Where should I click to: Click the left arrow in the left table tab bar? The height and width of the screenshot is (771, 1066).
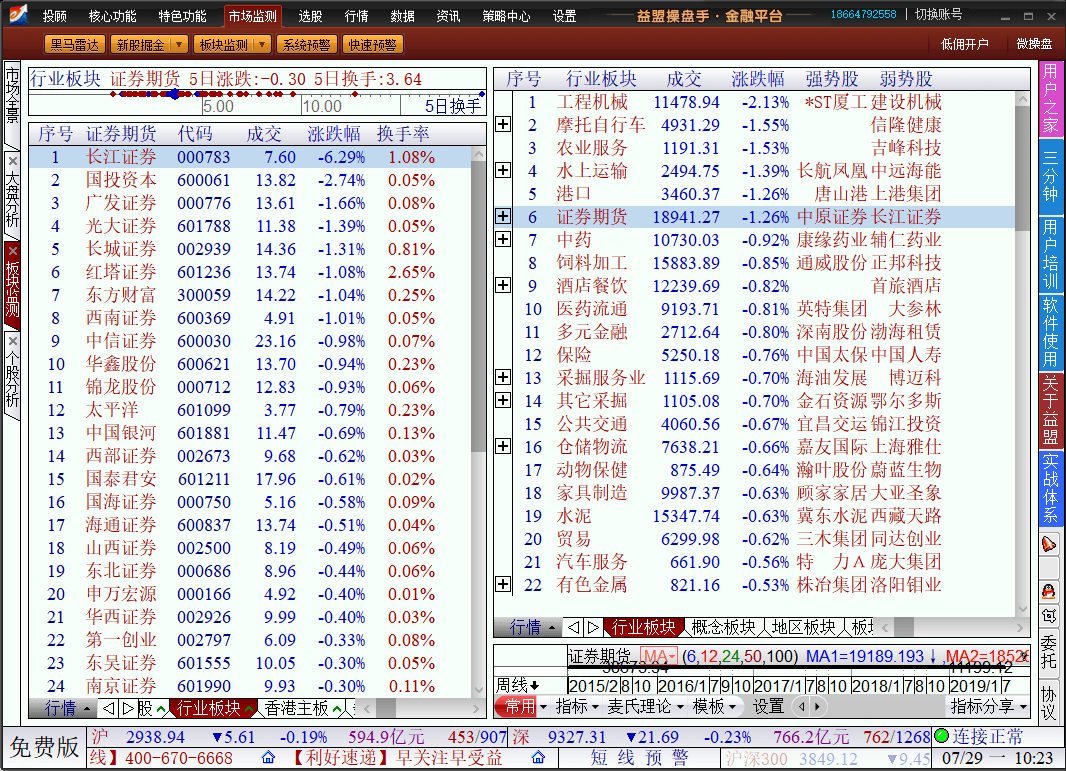click(x=108, y=708)
